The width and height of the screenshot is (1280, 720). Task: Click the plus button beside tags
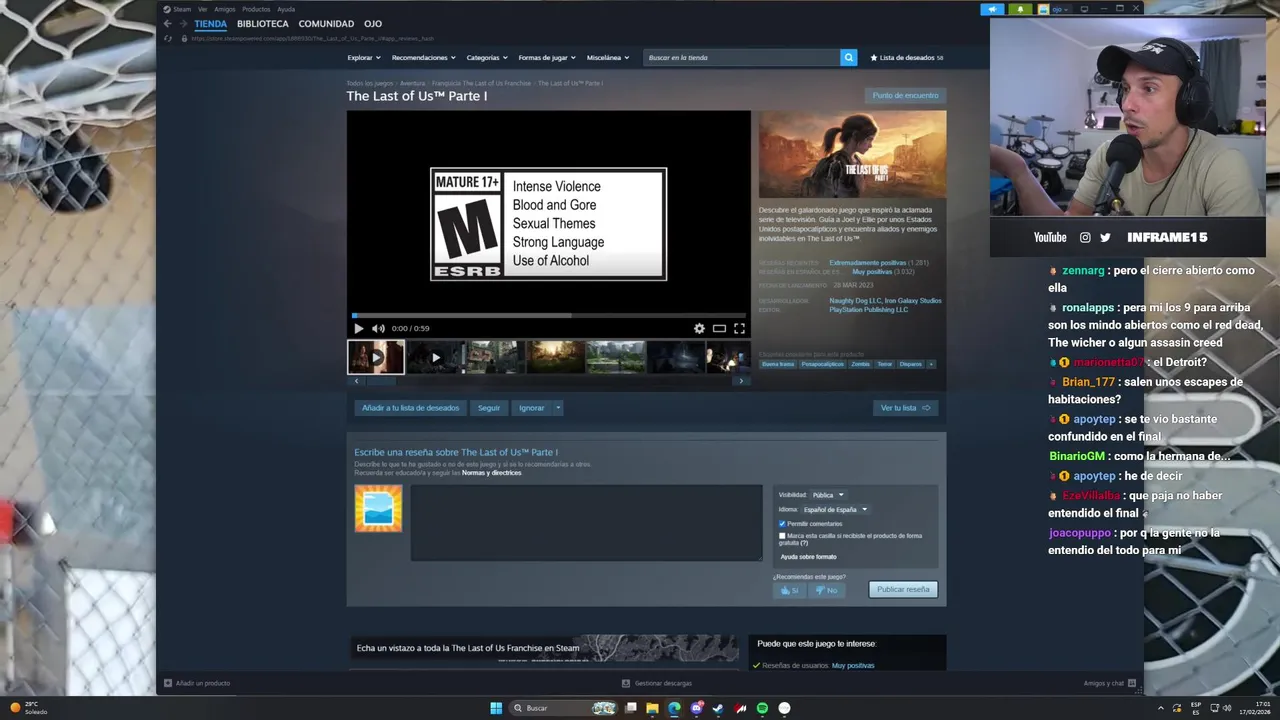(x=931, y=364)
